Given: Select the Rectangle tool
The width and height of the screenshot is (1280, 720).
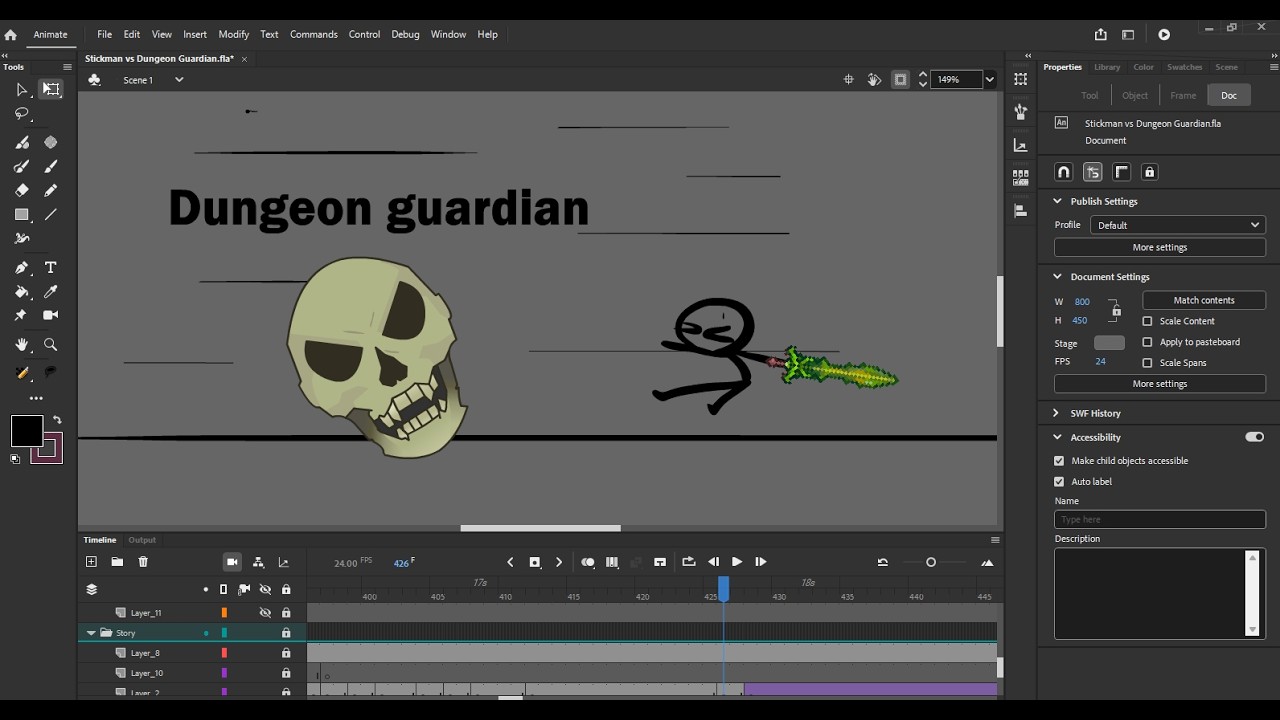Looking at the screenshot, I should point(22,215).
